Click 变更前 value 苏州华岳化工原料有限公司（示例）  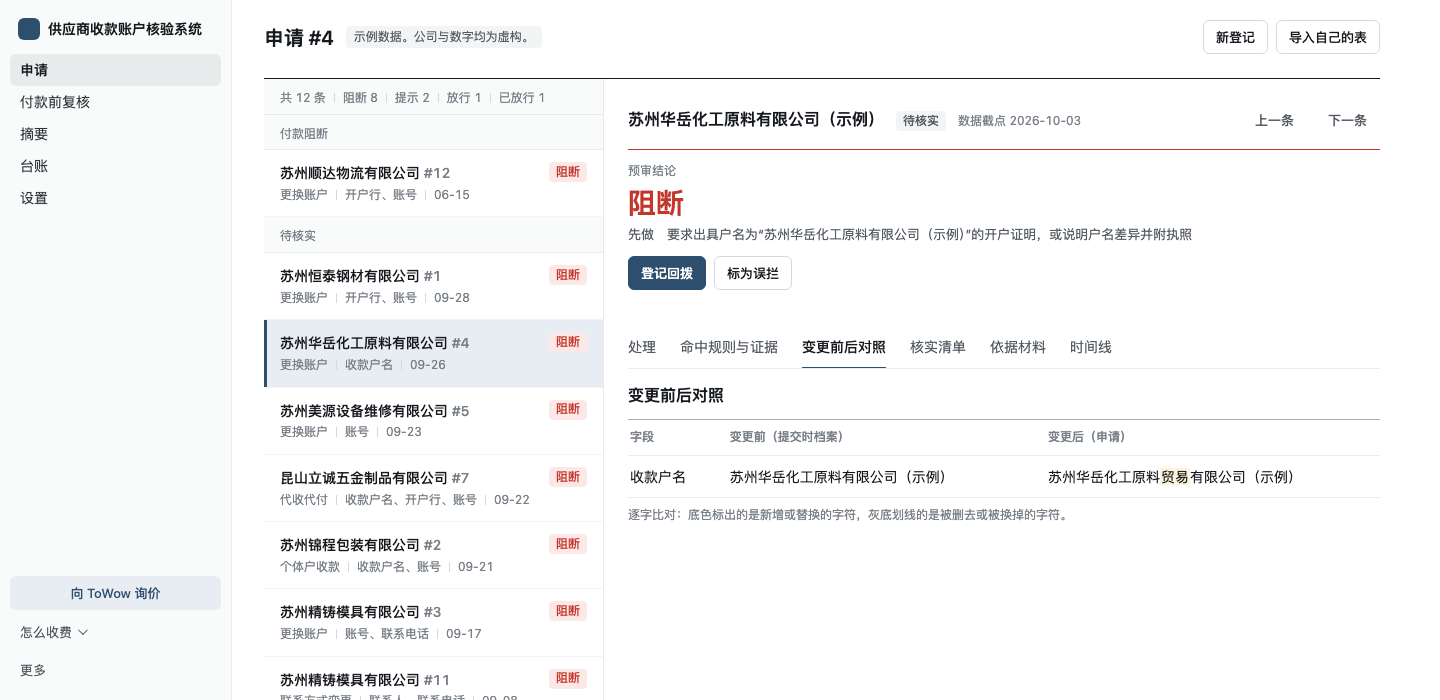(x=838, y=477)
